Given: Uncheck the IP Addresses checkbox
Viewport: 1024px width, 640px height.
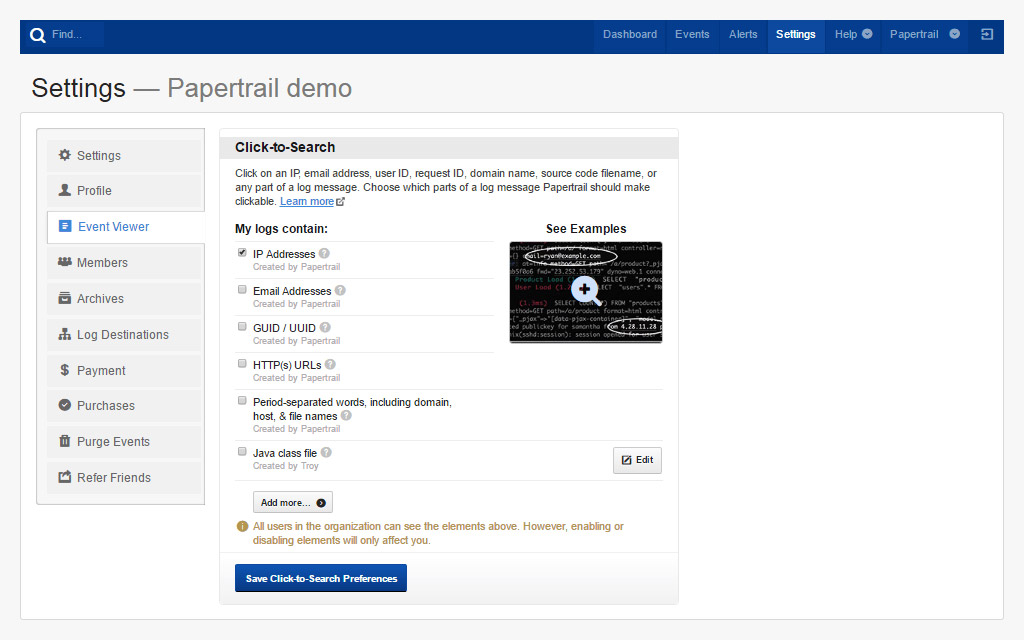Looking at the screenshot, I should click(242, 253).
